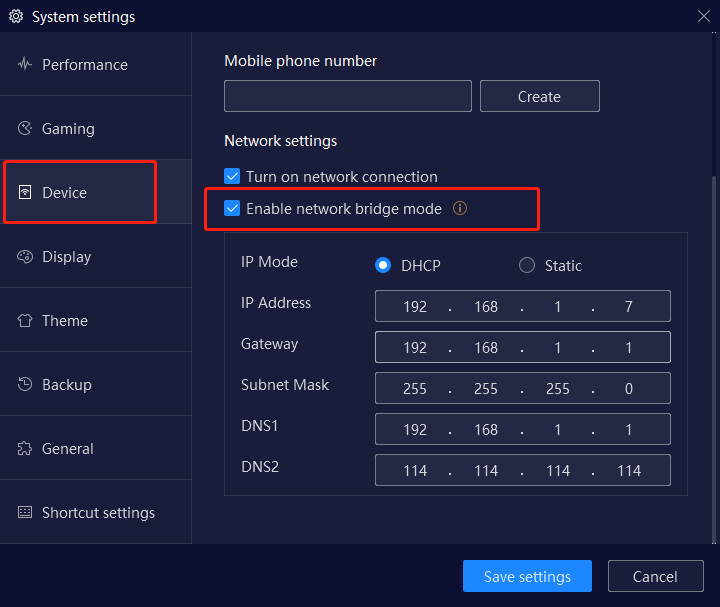Click the settings panel vertical scrollbar
720x607 pixels.
click(x=714, y=358)
